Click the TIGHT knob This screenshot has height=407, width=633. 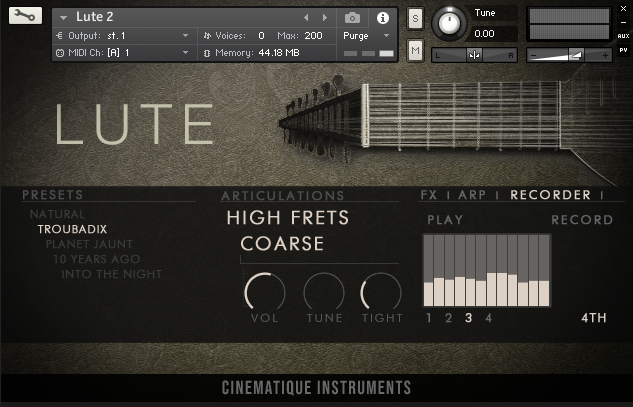pyautogui.click(x=381, y=292)
